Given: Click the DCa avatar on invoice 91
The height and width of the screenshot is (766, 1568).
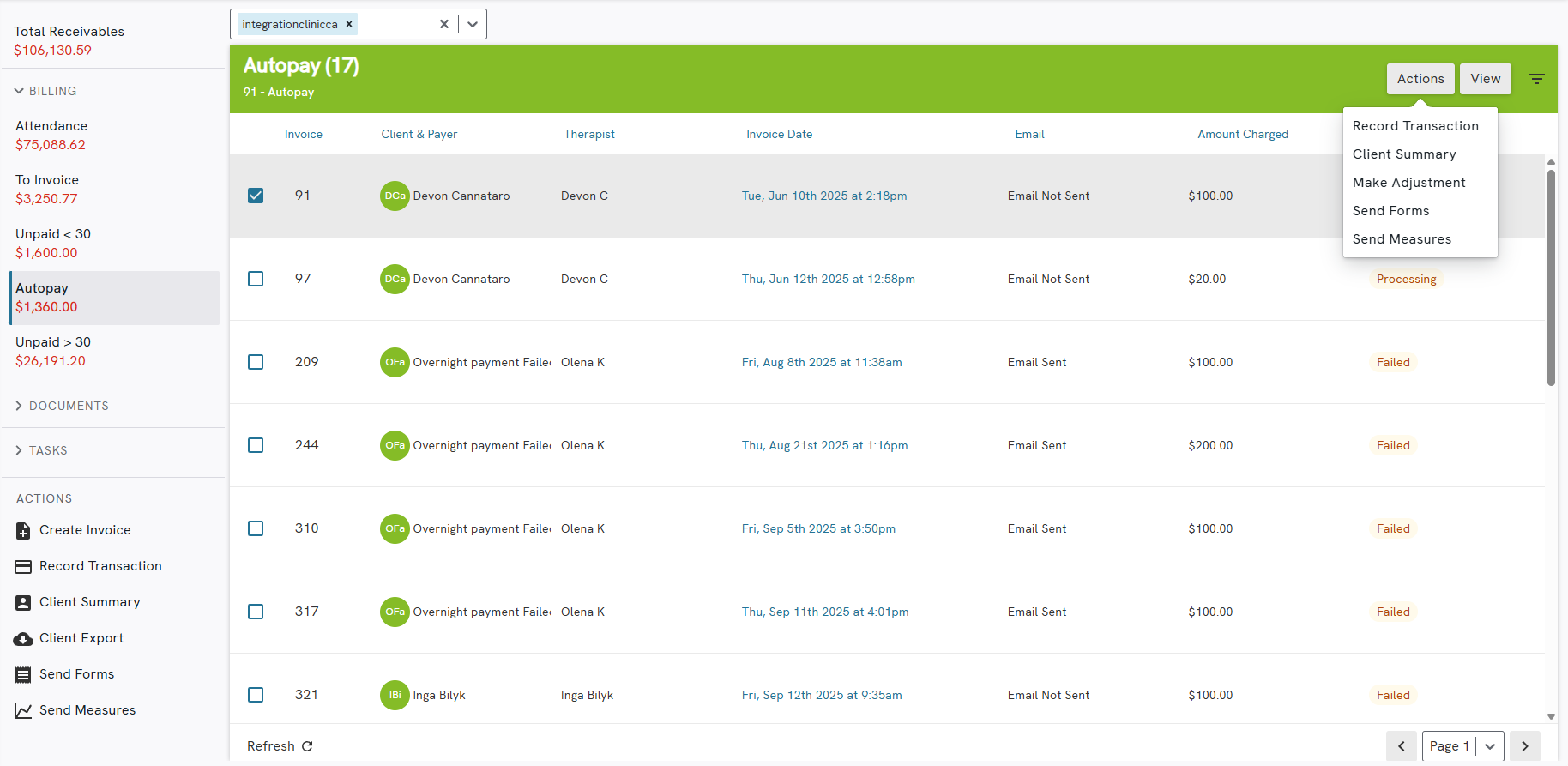Looking at the screenshot, I should [x=395, y=196].
